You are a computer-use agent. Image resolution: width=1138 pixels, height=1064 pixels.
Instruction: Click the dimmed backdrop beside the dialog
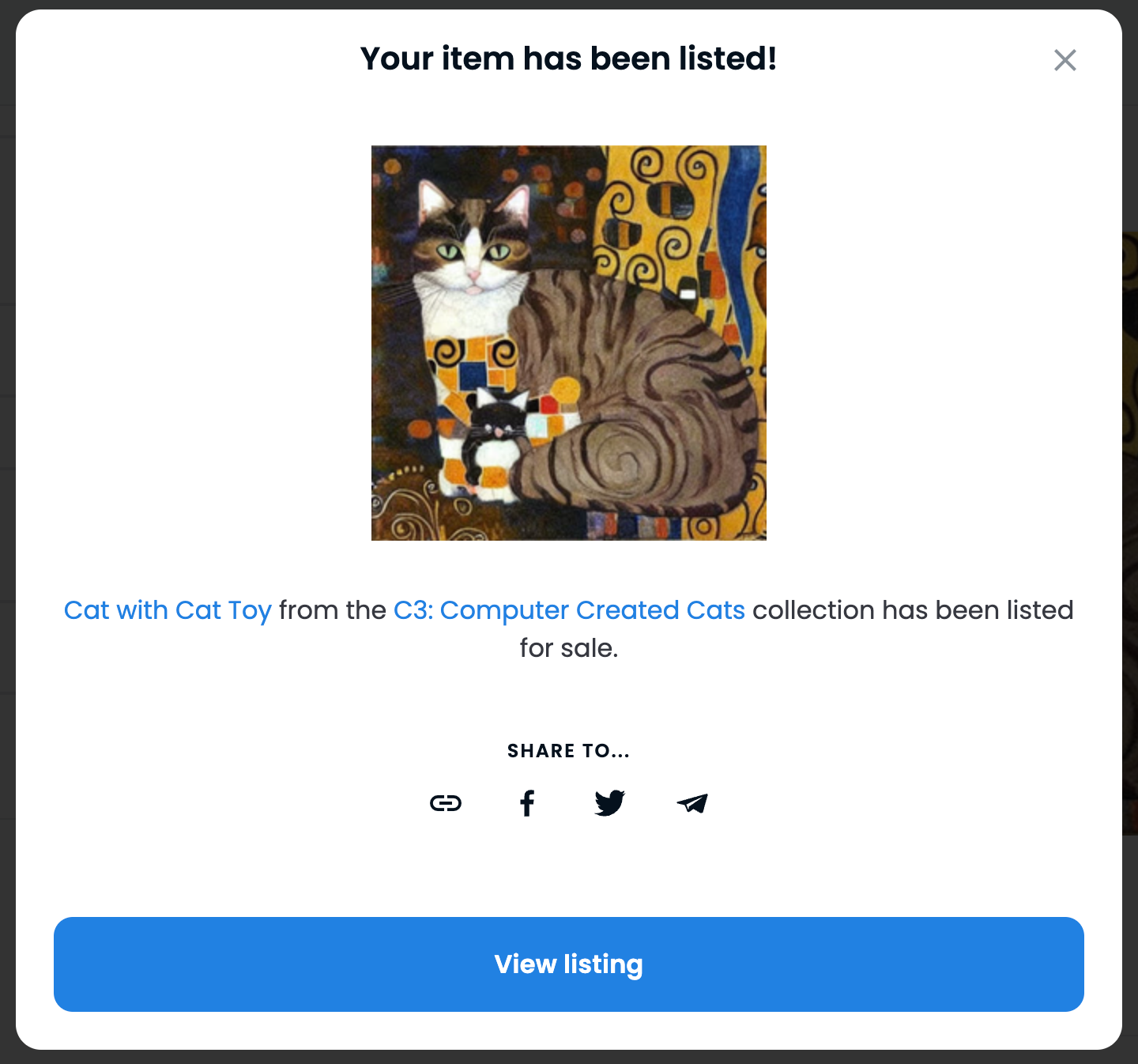point(1130,553)
